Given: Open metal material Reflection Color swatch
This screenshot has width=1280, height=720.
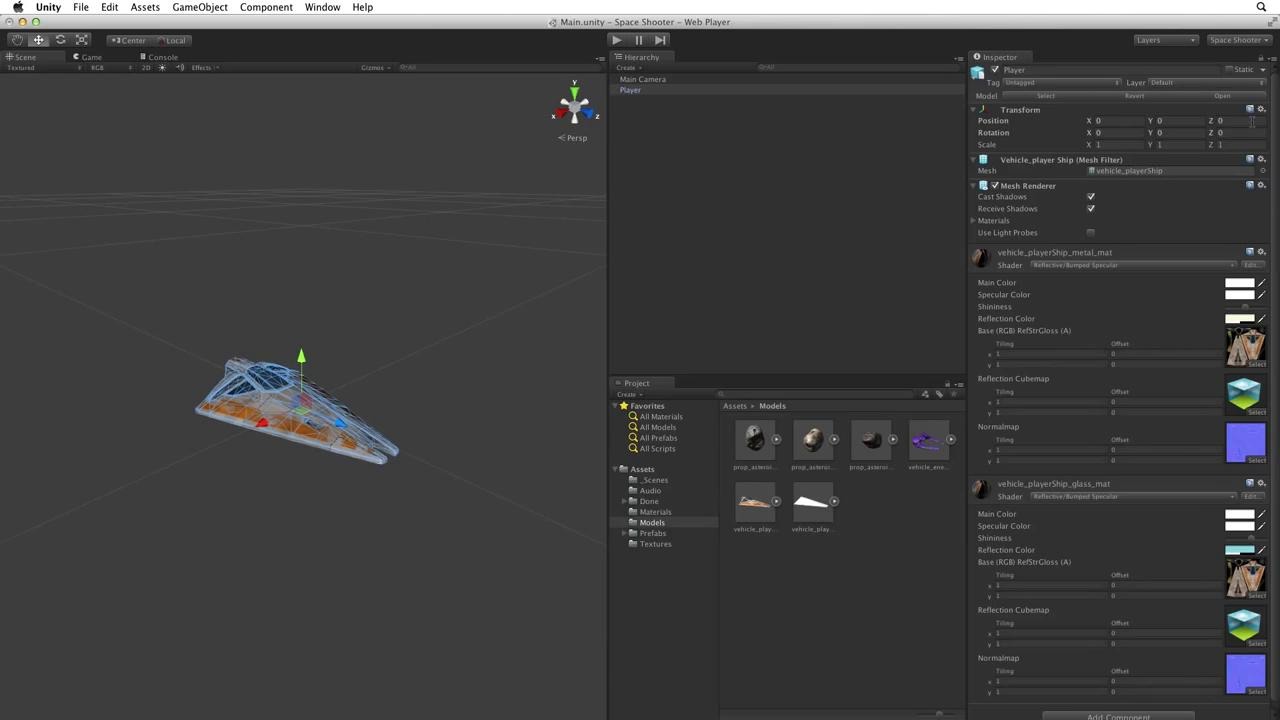Looking at the screenshot, I should [1239, 319].
